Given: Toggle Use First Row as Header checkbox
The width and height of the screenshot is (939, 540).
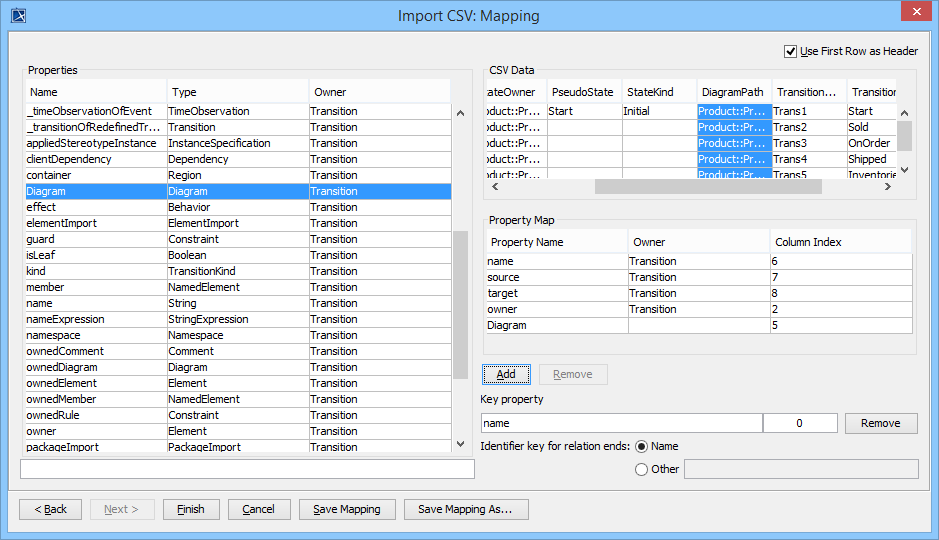Looking at the screenshot, I should click(791, 51).
